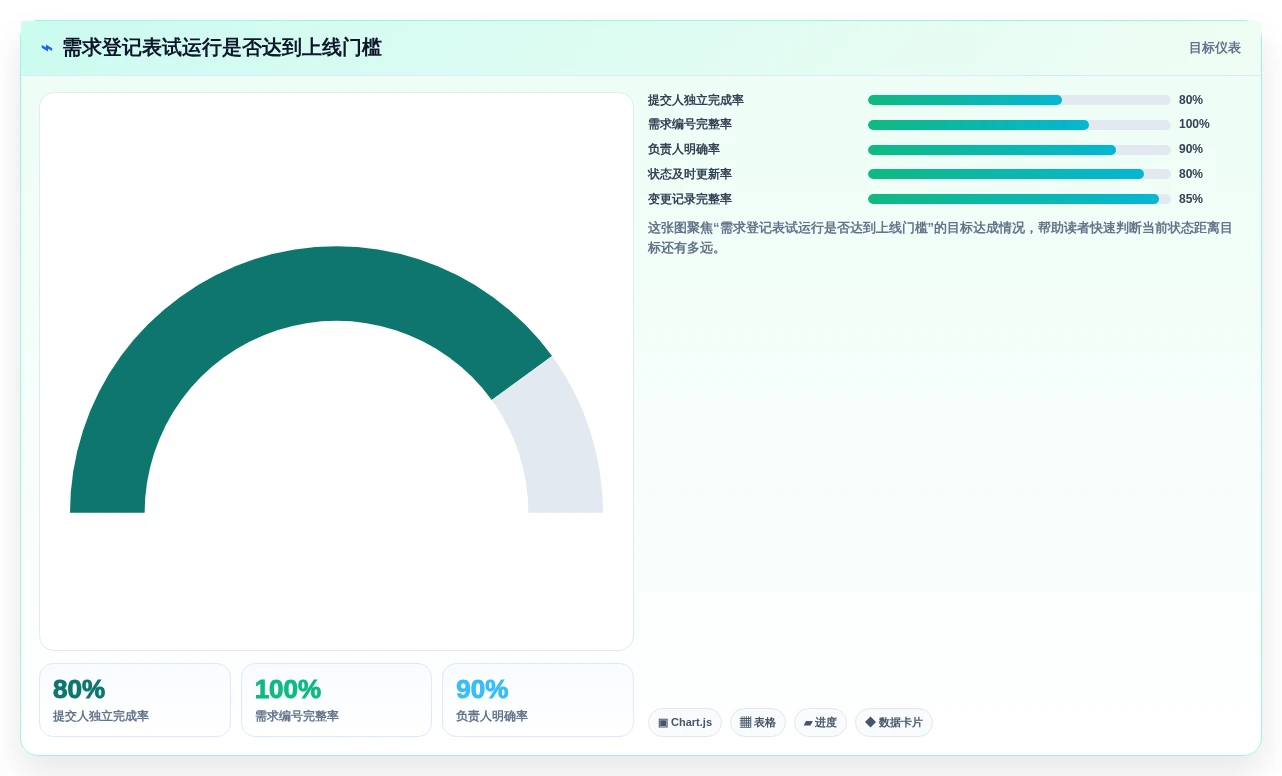Click the dashboard title 需求登记表试运行是否达到上线门槛
This screenshot has height=776, width=1282.
[x=222, y=48]
